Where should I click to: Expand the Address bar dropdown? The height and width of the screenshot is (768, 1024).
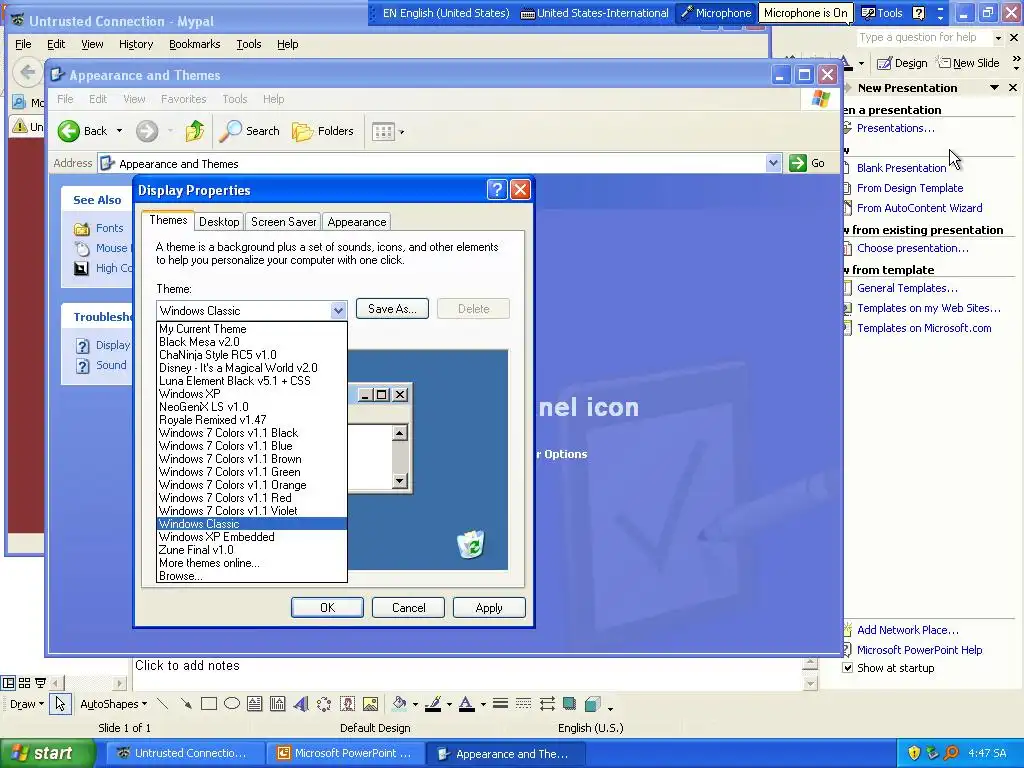(773, 163)
